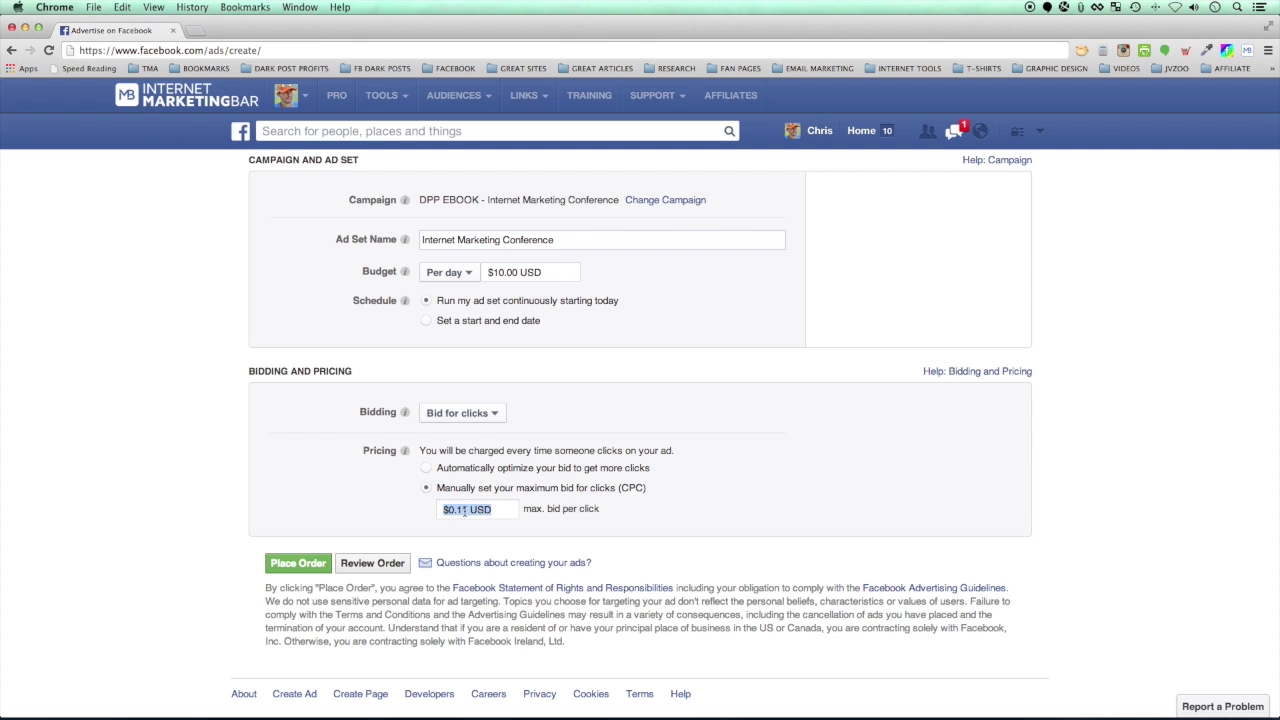Open macOS Spotlight search icon
Screen dimensions: 1280x720
[x=1237, y=7]
